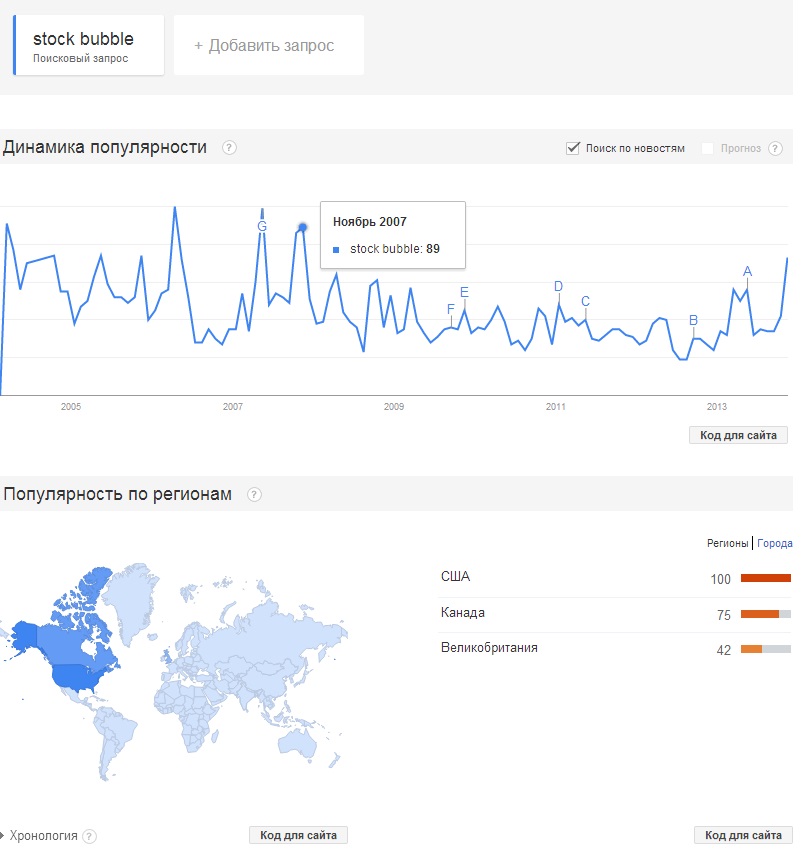Select the Регионы tab
Image resolution: width=801 pixels, height=853 pixels.
pos(727,543)
